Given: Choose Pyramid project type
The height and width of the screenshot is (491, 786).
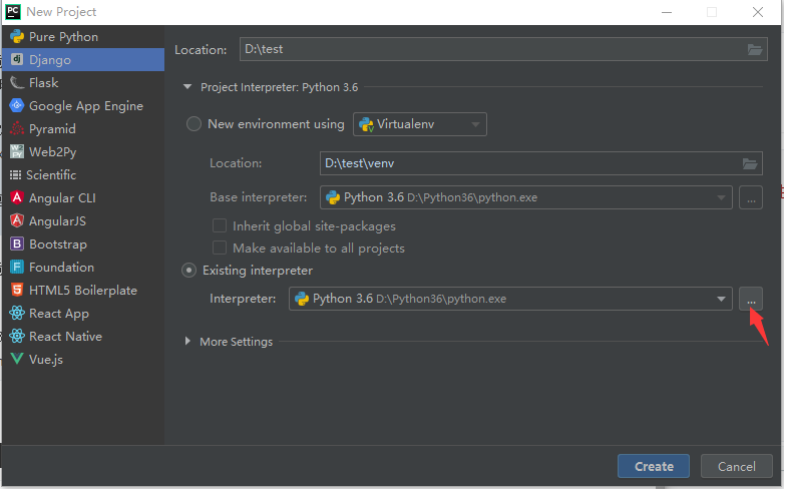Looking at the screenshot, I should point(83,129).
